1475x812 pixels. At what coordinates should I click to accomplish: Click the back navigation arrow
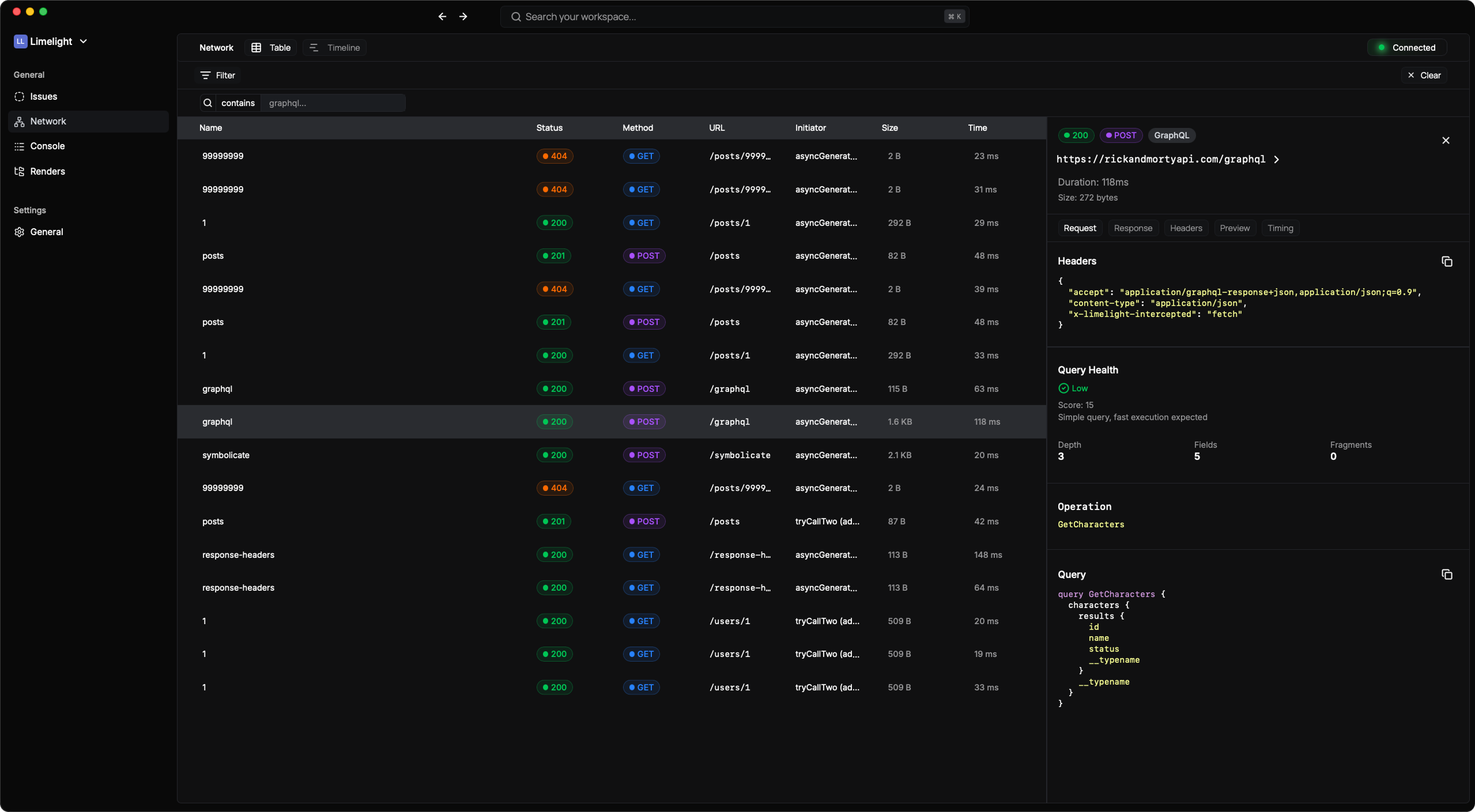coord(442,16)
